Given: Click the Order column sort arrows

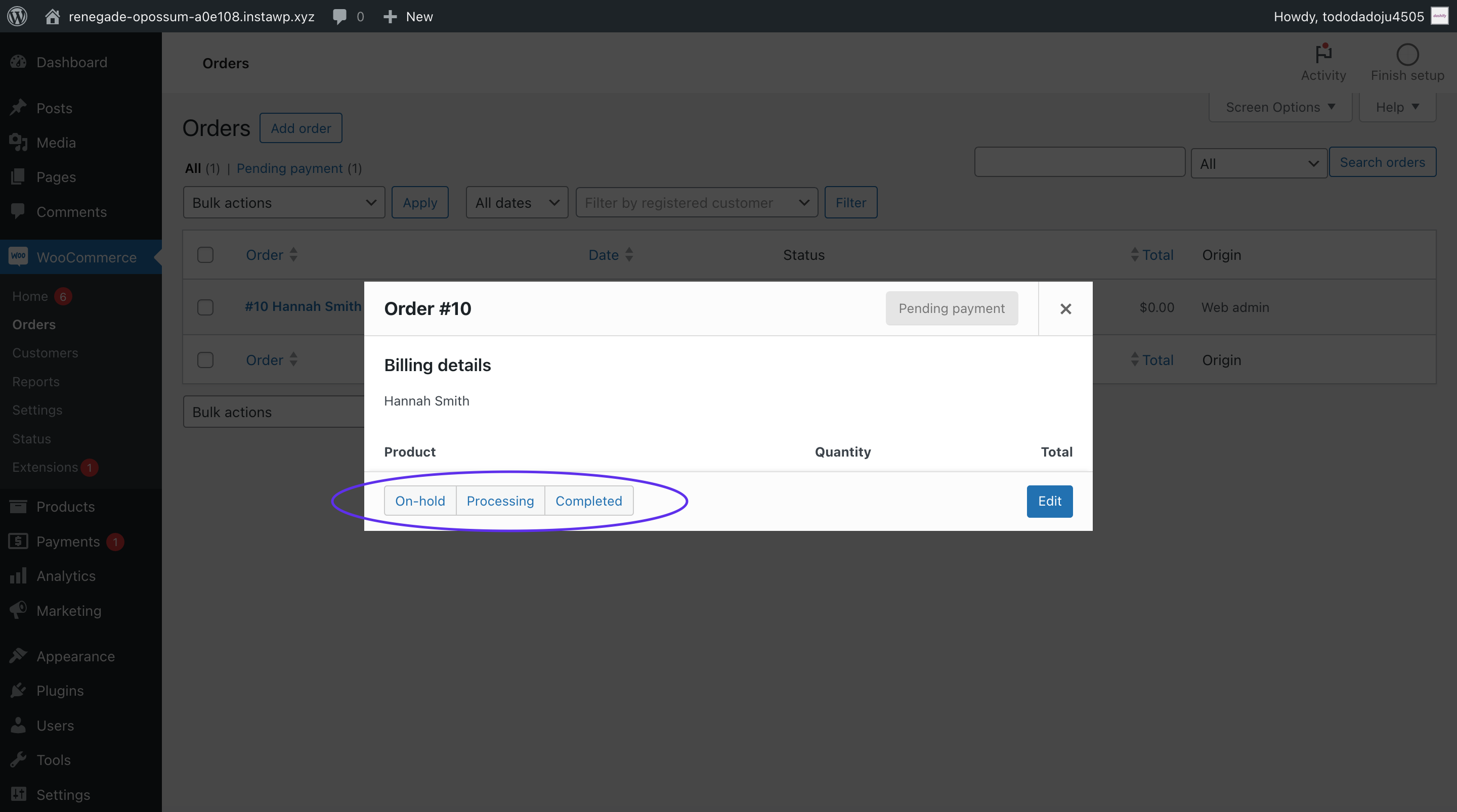Looking at the screenshot, I should 293,254.
